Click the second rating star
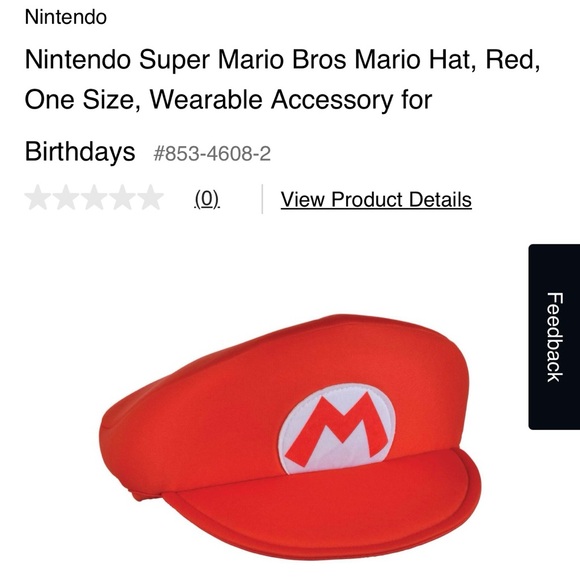This screenshot has height=580, width=580. (x=66, y=198)
